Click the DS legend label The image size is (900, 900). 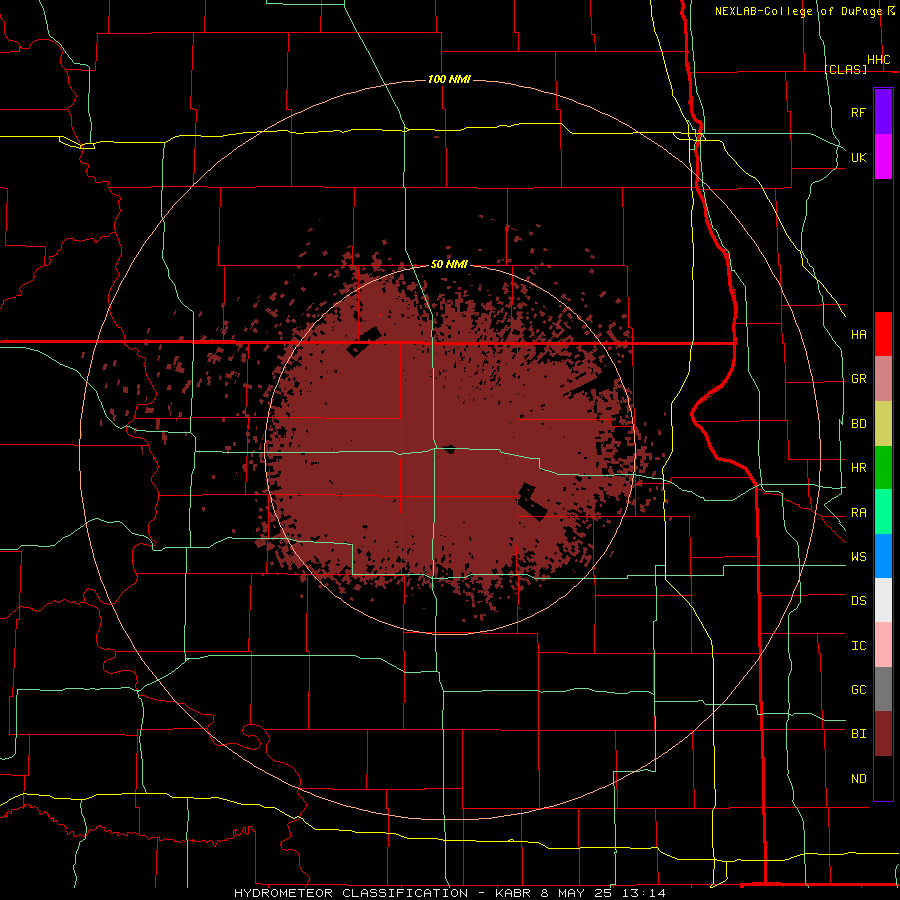pyautogui.click(x=858, y=601)
